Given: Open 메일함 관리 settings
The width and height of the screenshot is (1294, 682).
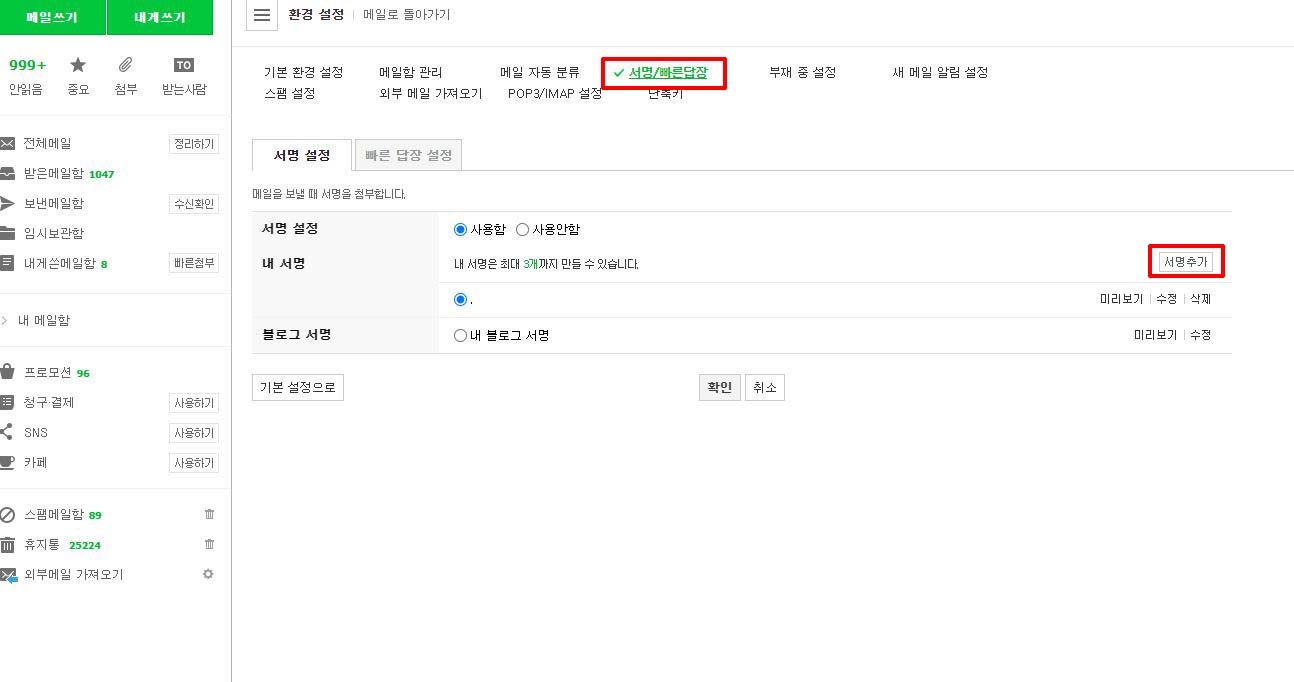Looking at the screenshot, I should 410,72.
